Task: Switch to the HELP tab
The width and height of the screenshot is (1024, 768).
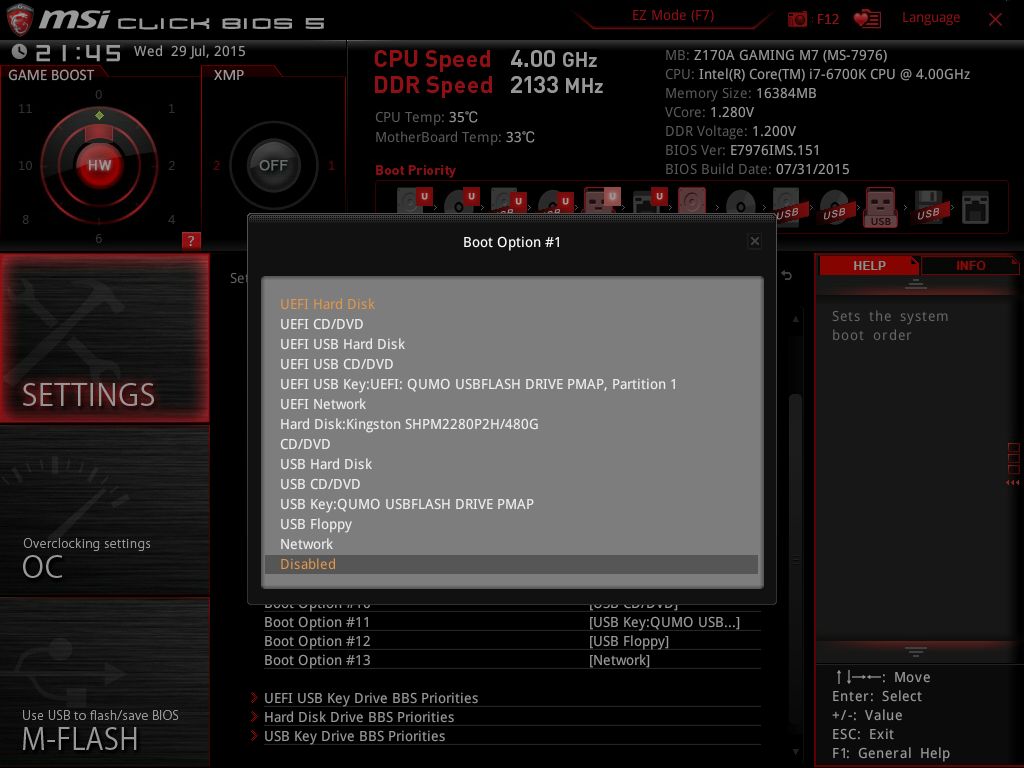Action: [x=869, y=265]
